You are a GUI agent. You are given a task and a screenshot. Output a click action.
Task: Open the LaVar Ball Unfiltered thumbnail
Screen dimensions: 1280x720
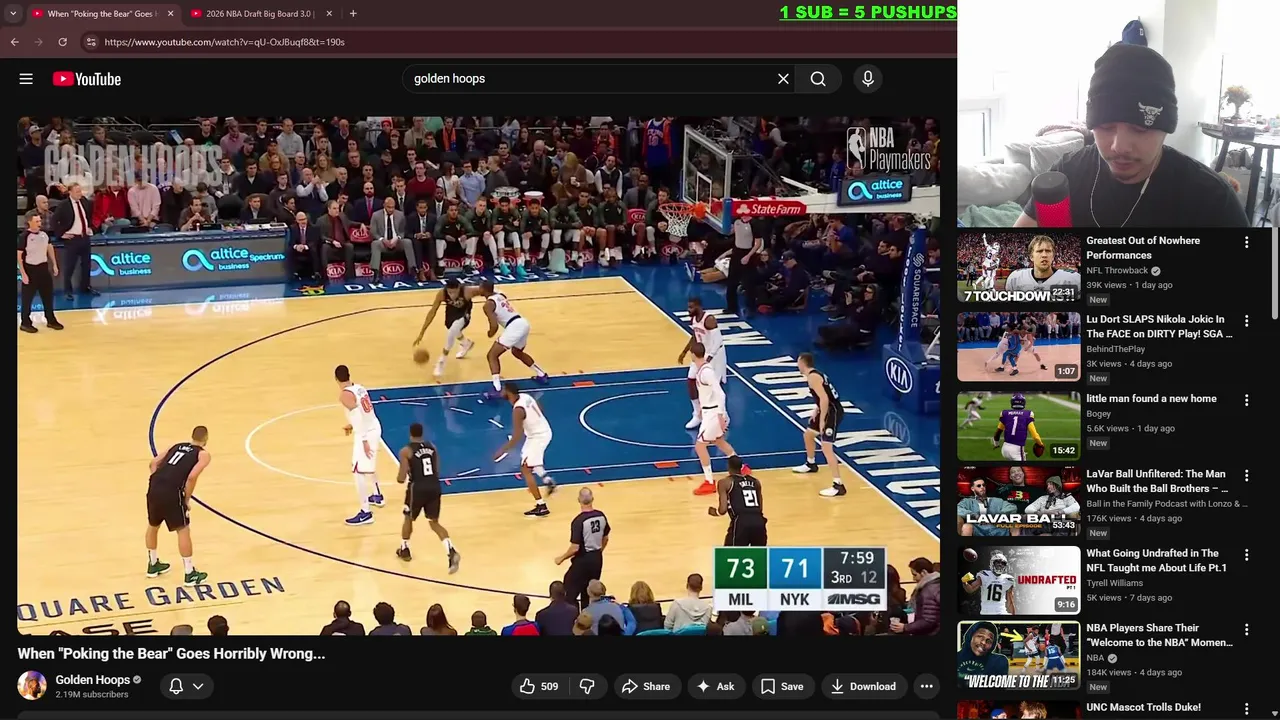1018,502
